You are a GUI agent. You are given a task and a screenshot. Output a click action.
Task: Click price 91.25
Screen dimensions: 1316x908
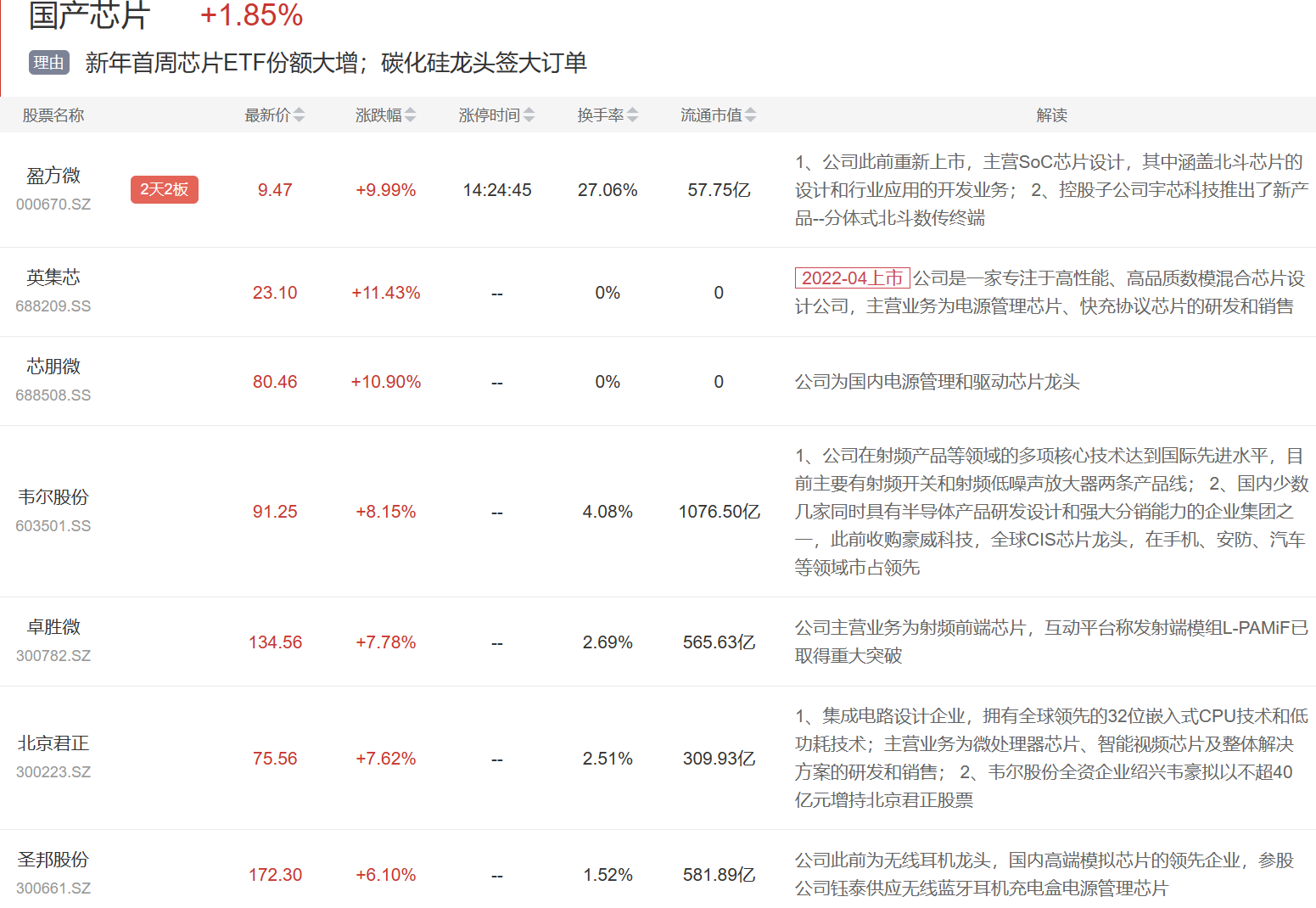tap(275, 512)
